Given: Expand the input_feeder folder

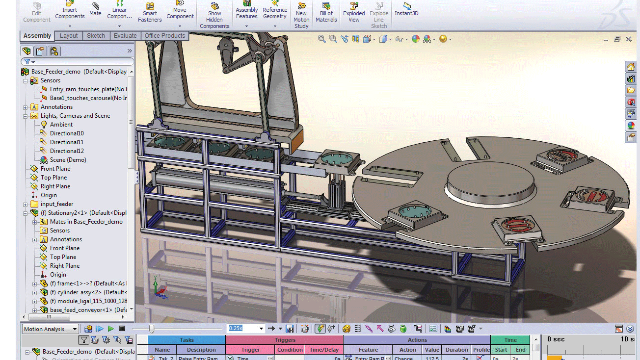Looking at the screenshot, I should pyautogui.click(x=25, y=204).
